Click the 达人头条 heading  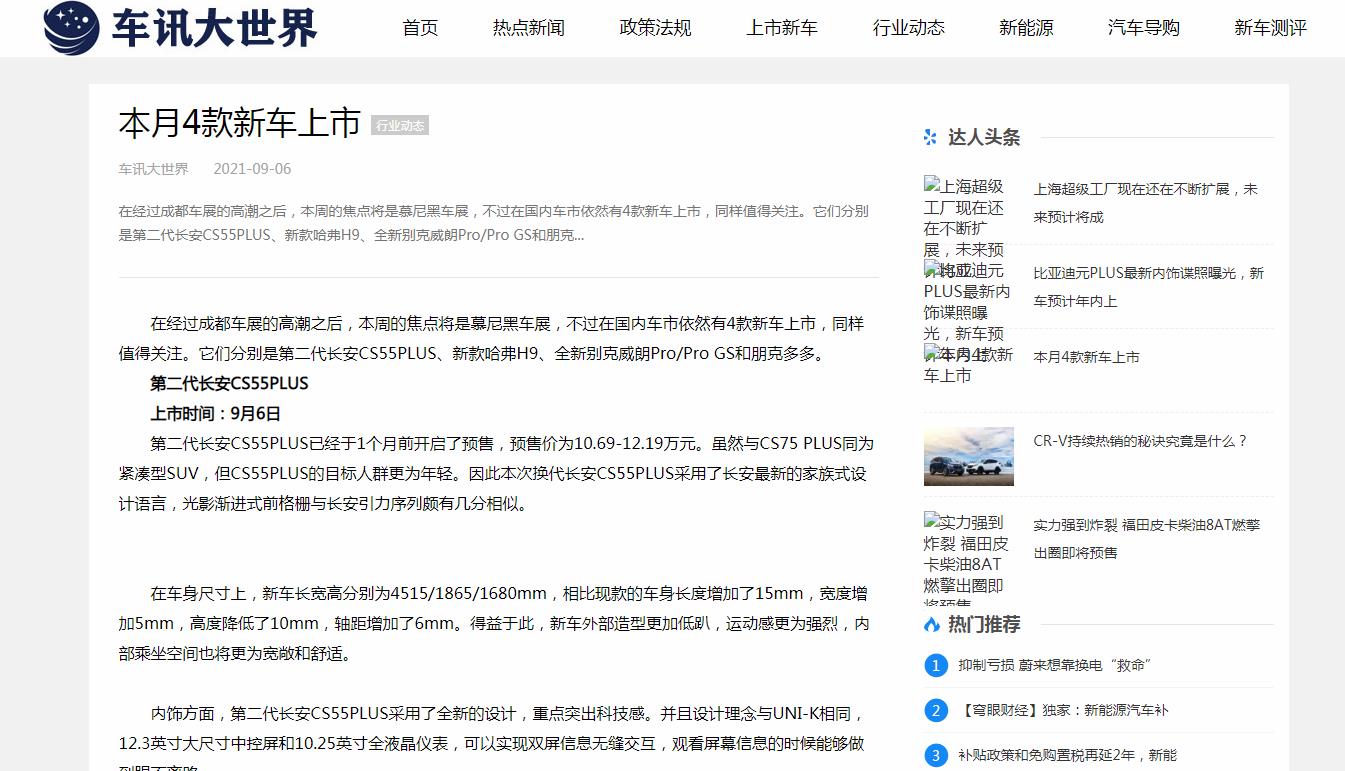tap(984, 137)
